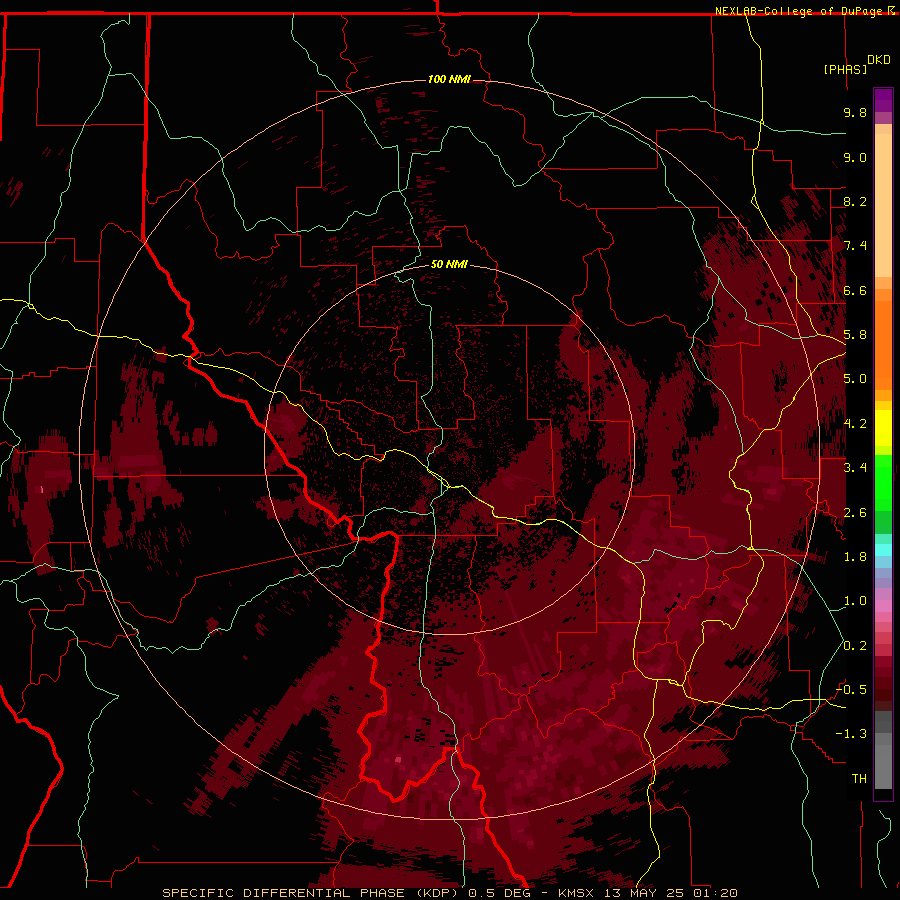
Task: Click the [PHAS] legend header
Action: point(845,69)
